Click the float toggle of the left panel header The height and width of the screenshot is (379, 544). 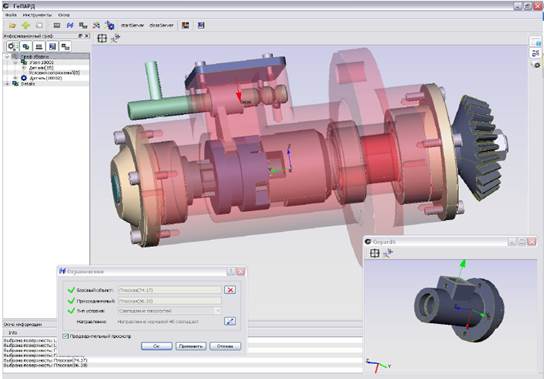(x=80, y=36)
